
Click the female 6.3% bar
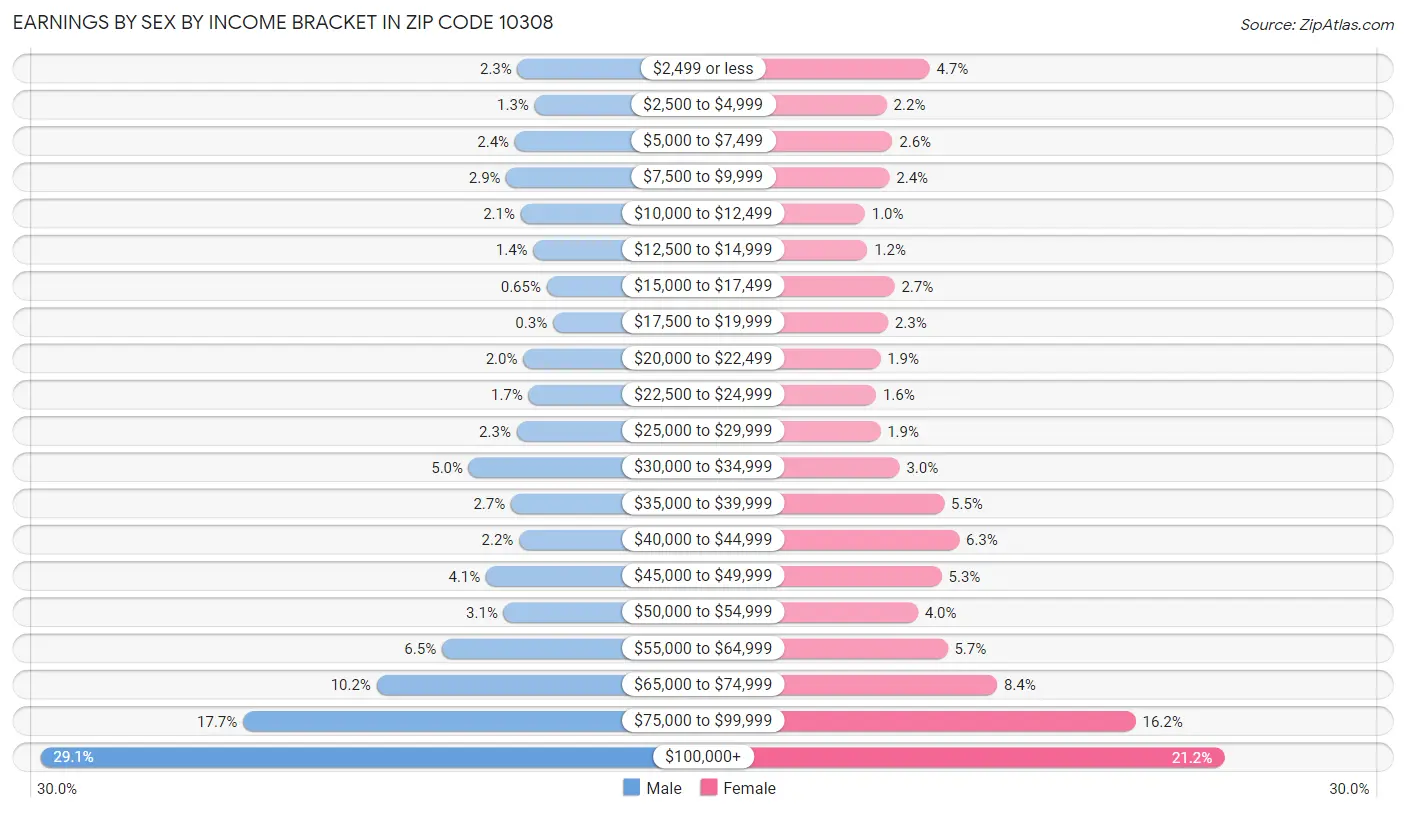870,540
